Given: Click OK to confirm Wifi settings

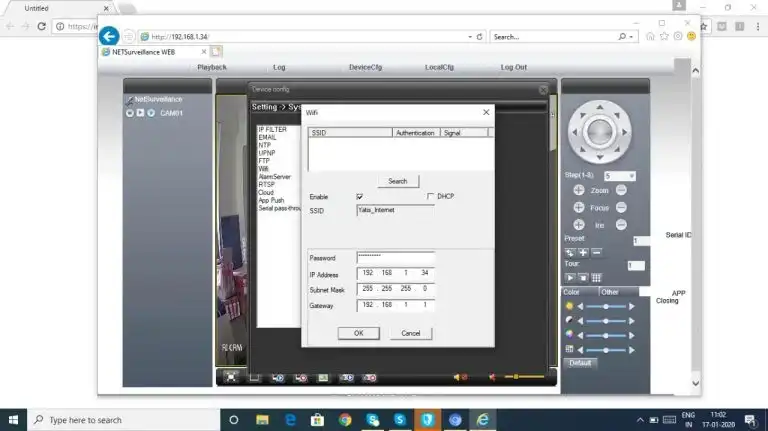Looking at the screenshot, I should coord(358,333).
